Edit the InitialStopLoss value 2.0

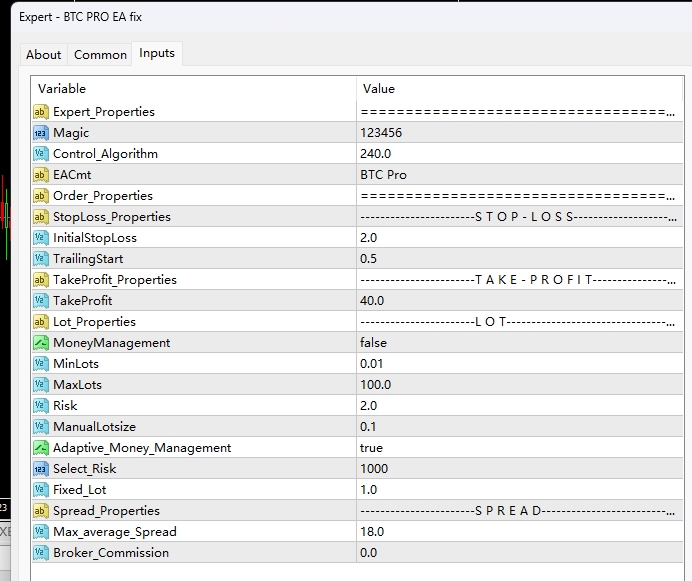tap(369, 238)
